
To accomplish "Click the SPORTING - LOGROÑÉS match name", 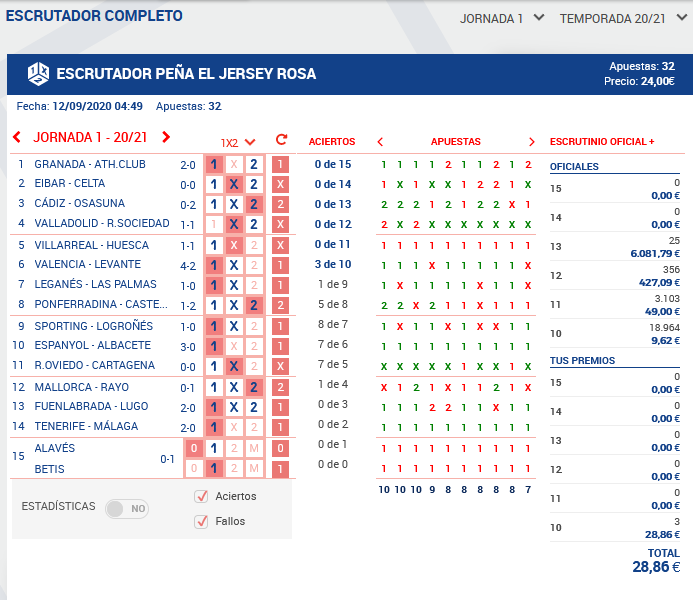I will coord(94,326).
